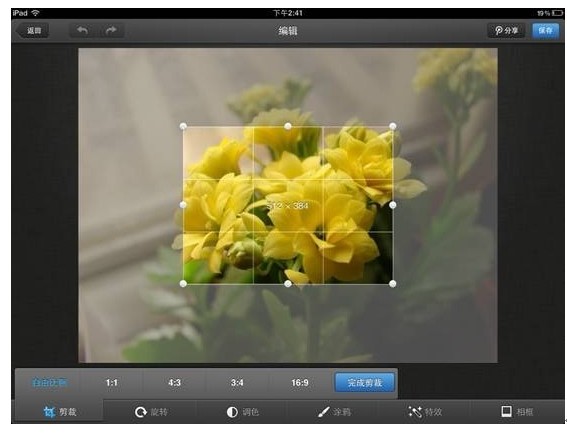Tap the 分享 share button
Image resolution: width=567 pixels, height=433 pixels.
click(506, 30)
